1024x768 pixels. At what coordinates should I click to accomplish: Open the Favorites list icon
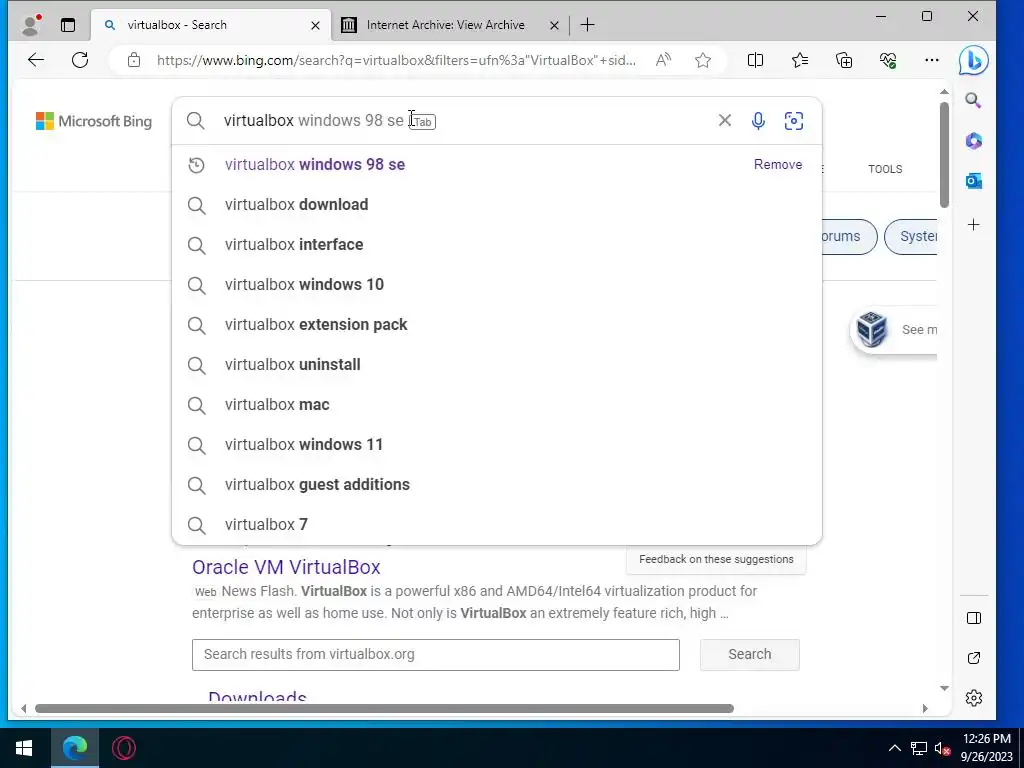(x=799, y=60)
